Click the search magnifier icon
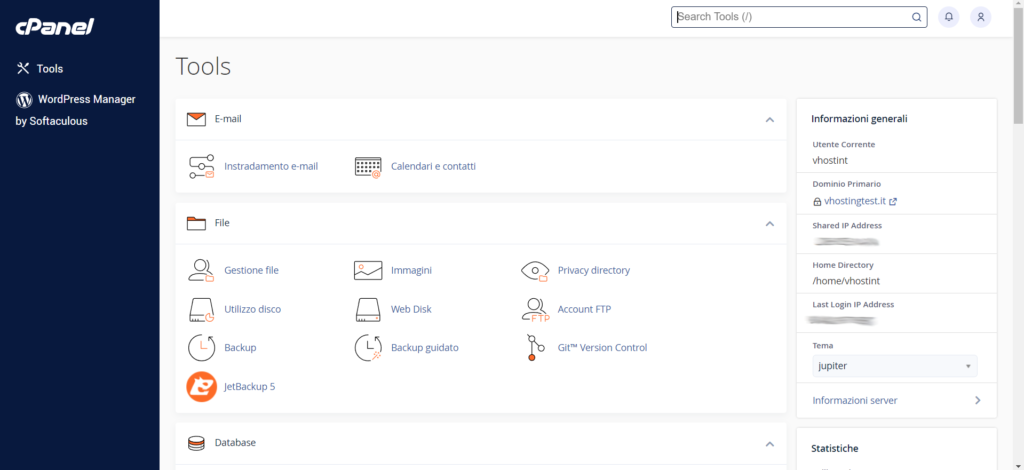The image size is (1024, 470). pyautogui.click(x=916, y=17)
